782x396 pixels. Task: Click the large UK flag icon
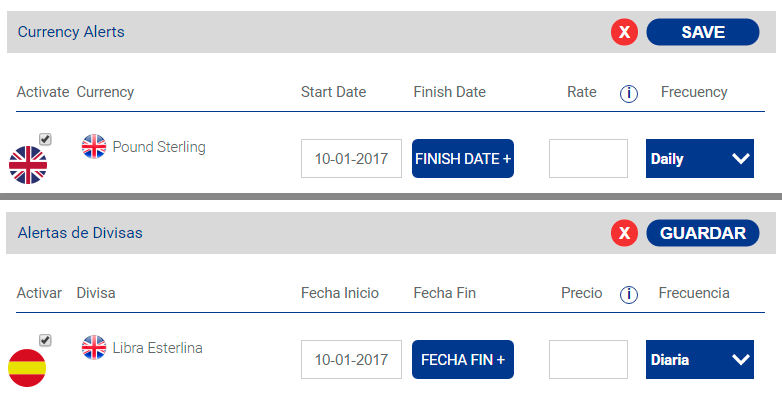(x=28, y=165)
